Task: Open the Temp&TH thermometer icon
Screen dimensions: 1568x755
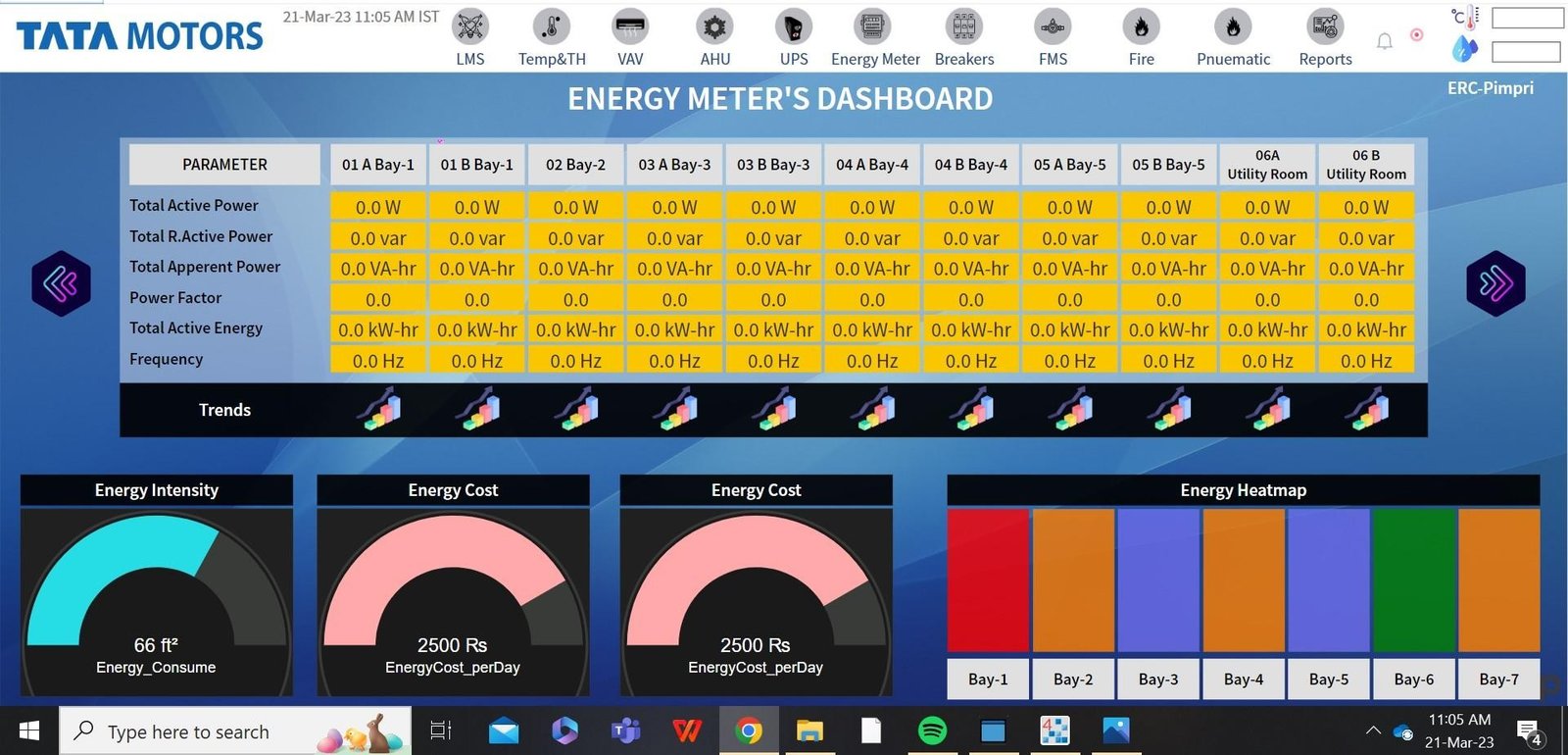Action: 551,26
